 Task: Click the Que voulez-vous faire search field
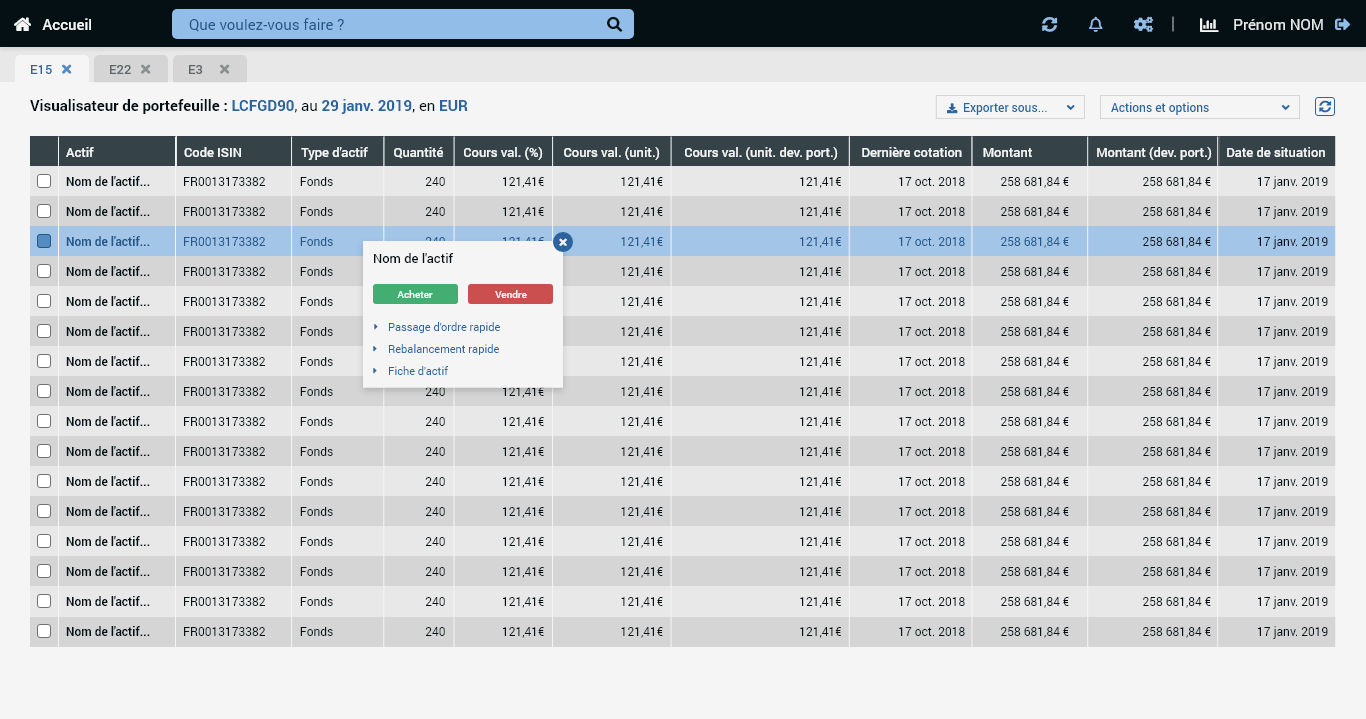pos(390,24)
